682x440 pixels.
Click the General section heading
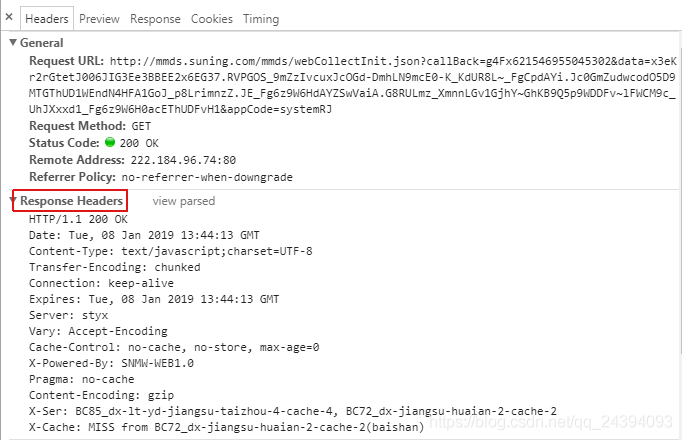coord(41,43)
